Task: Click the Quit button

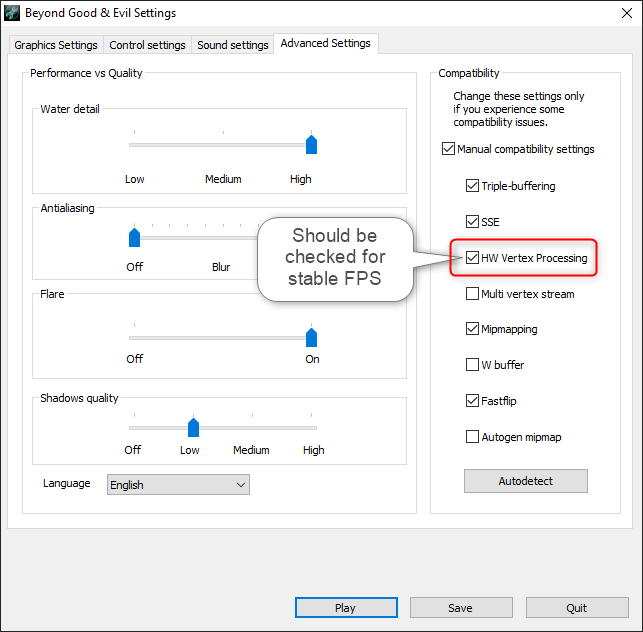Action: coord(577,607)
